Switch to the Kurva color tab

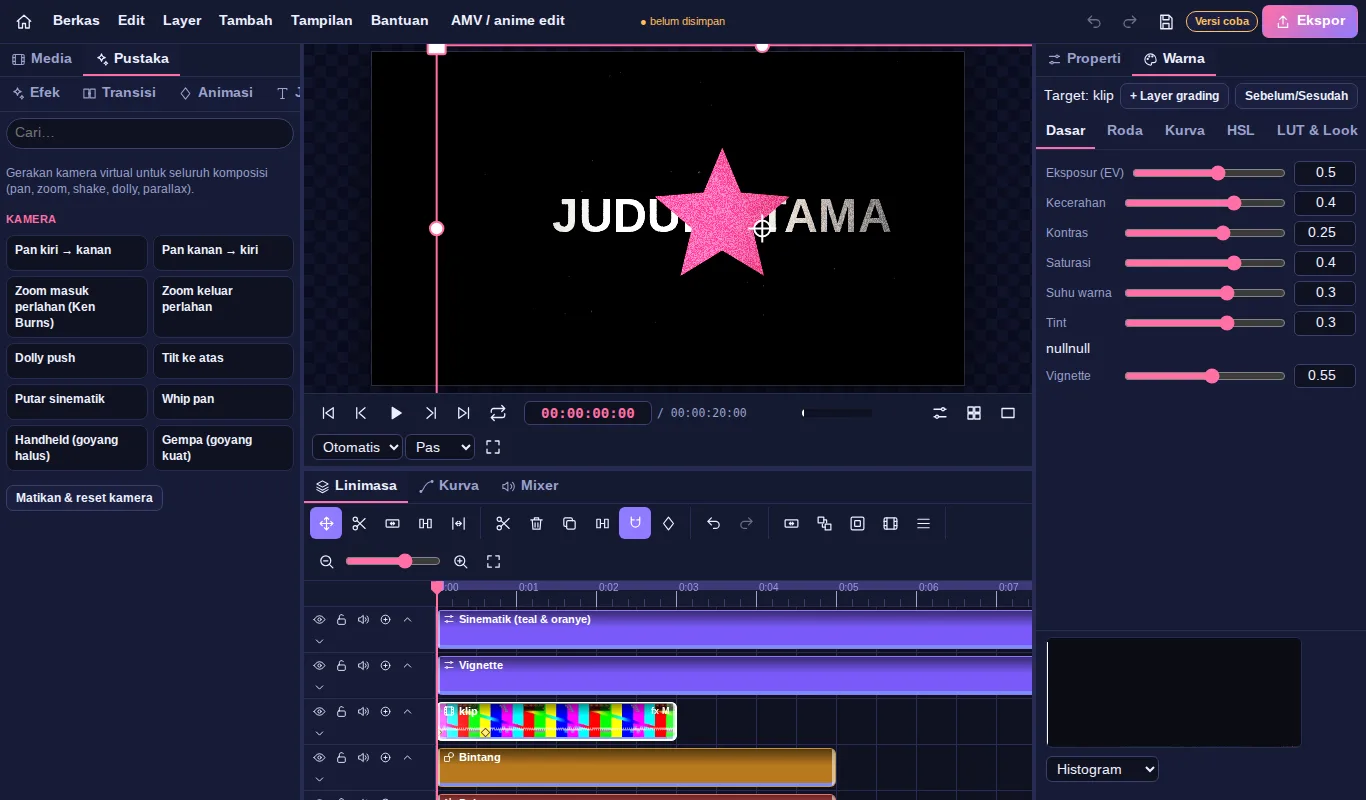(x=1185, y=131)
